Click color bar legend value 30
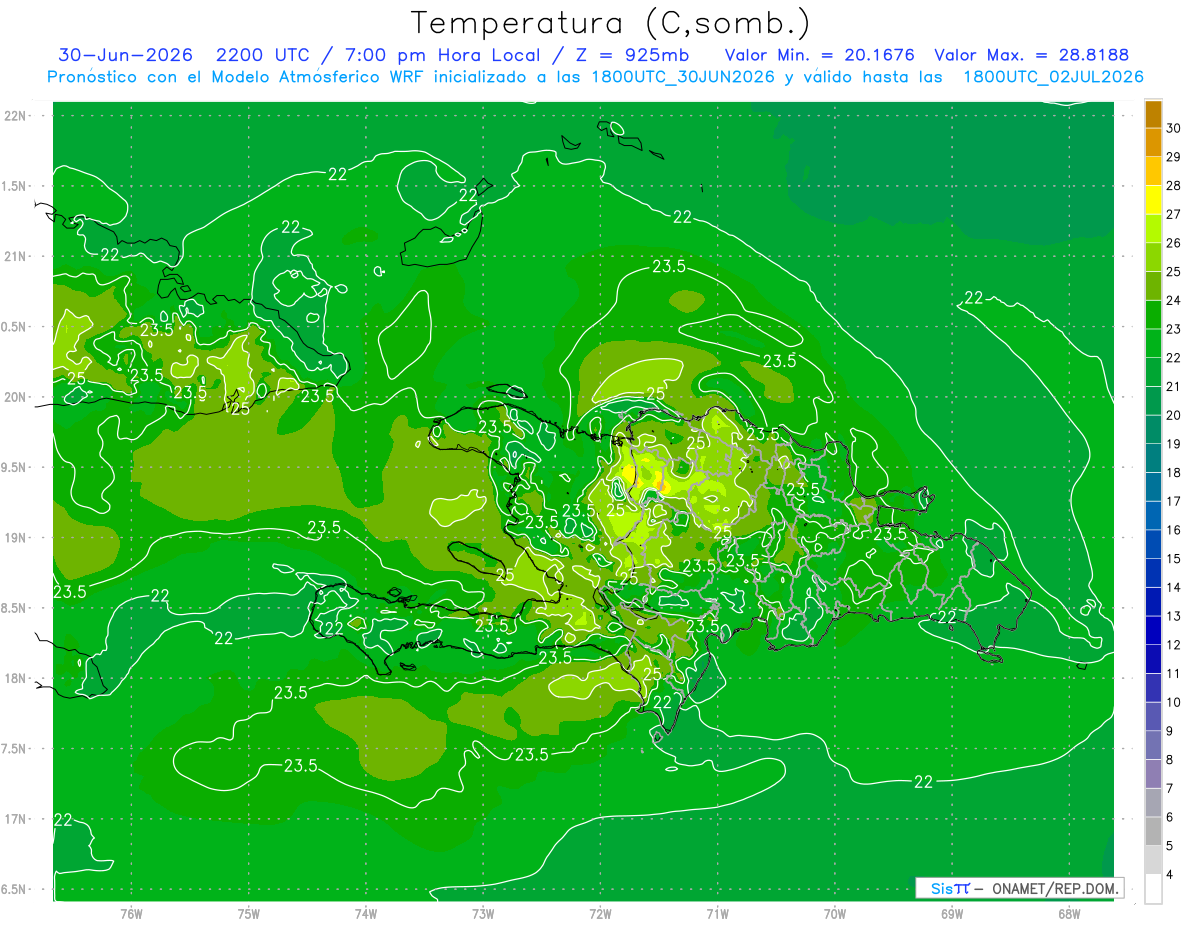Viewport: 1200px width, 927px height. pos(1174,128)
